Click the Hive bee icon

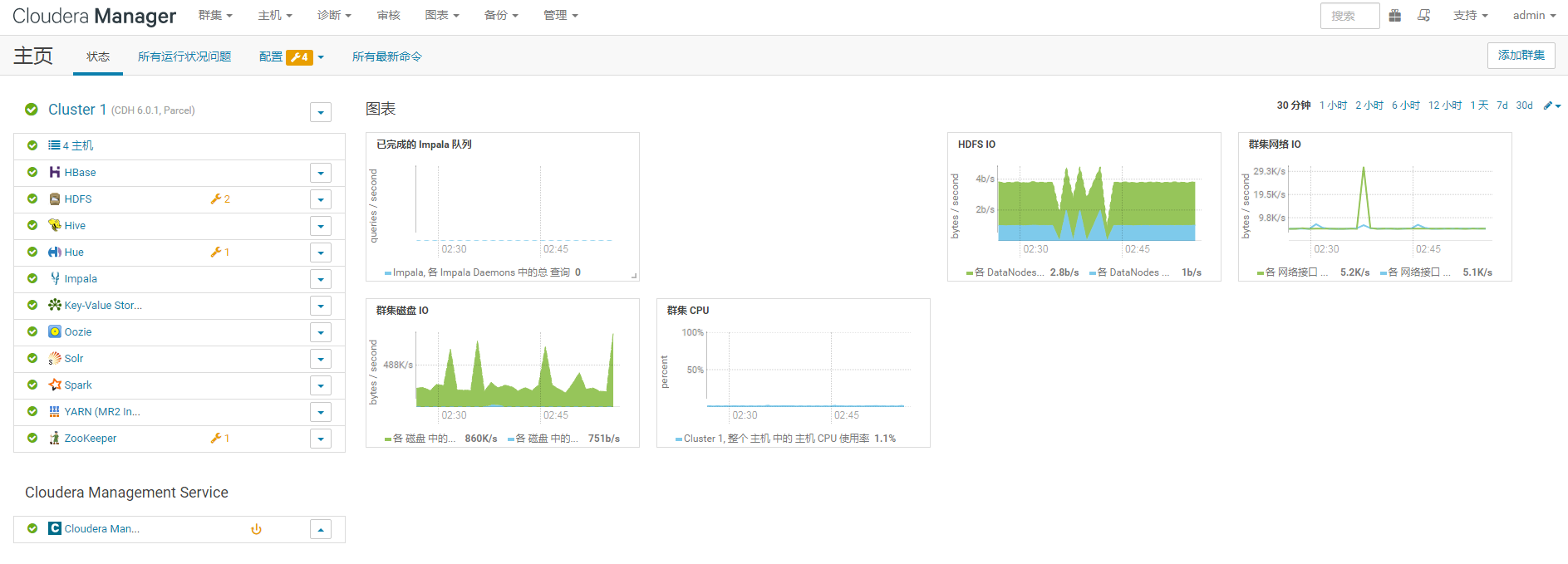(55, 225)
